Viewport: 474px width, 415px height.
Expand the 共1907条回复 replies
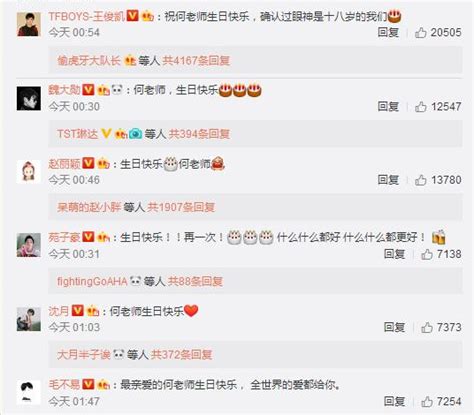point(181,207)
